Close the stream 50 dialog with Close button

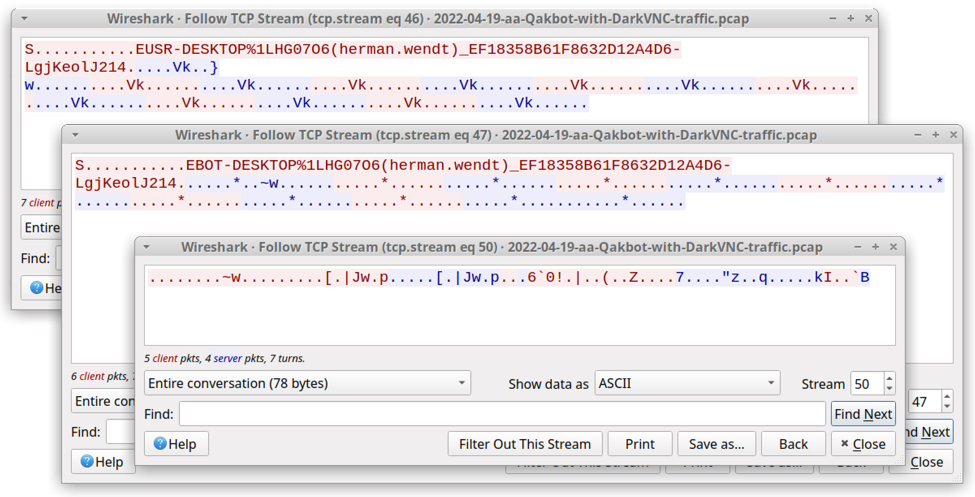863,444
